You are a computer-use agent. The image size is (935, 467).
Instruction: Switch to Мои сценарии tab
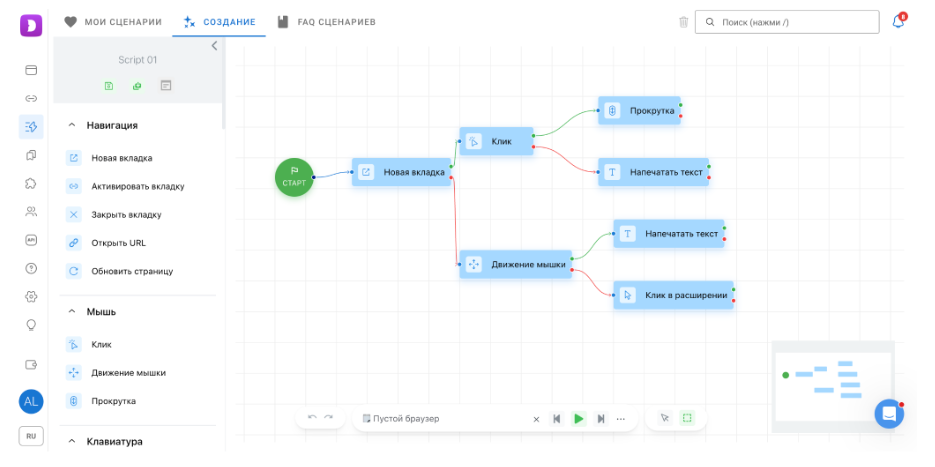(x=113, y=22)
